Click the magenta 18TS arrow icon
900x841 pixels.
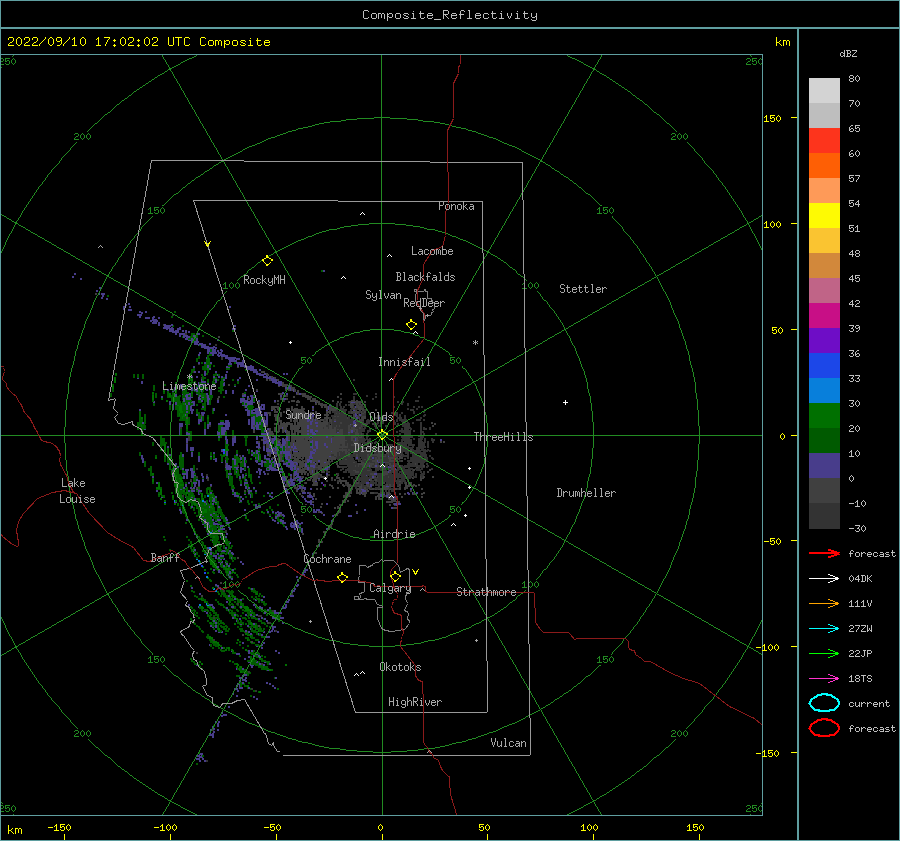pos(824,679)
